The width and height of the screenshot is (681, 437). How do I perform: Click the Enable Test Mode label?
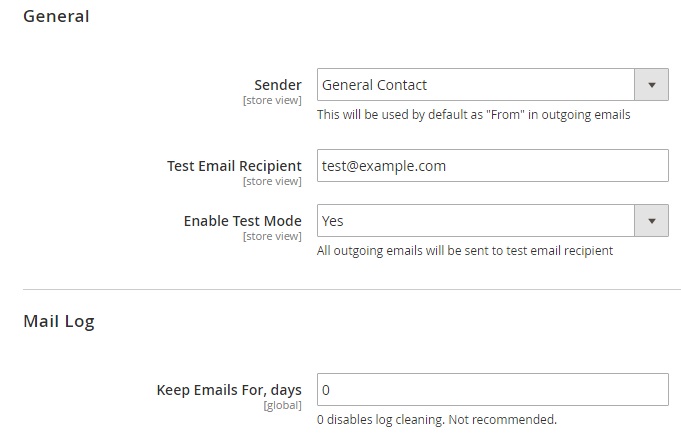[x=242, y=221]
